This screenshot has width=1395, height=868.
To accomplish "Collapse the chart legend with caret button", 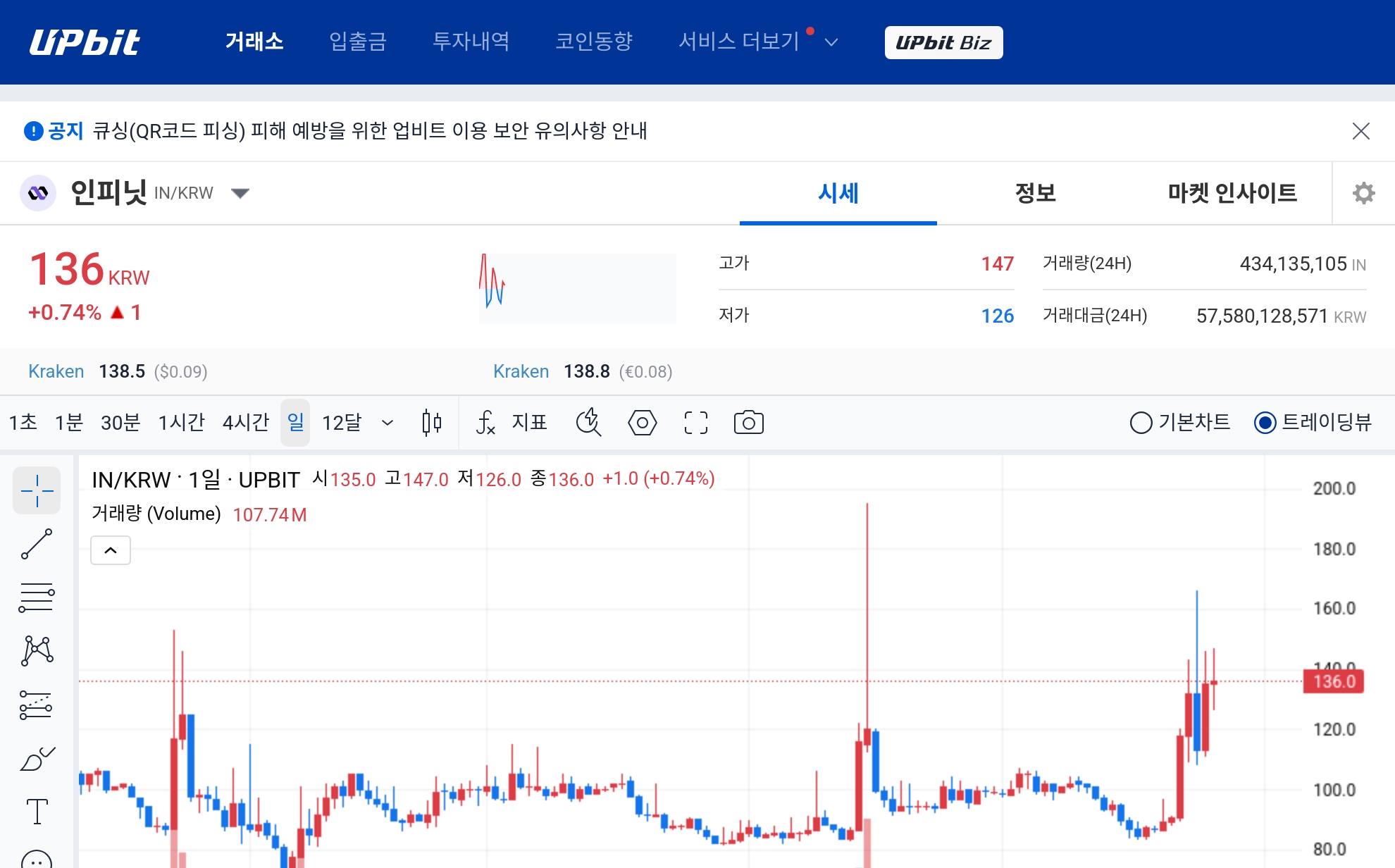I will point(111,550).
